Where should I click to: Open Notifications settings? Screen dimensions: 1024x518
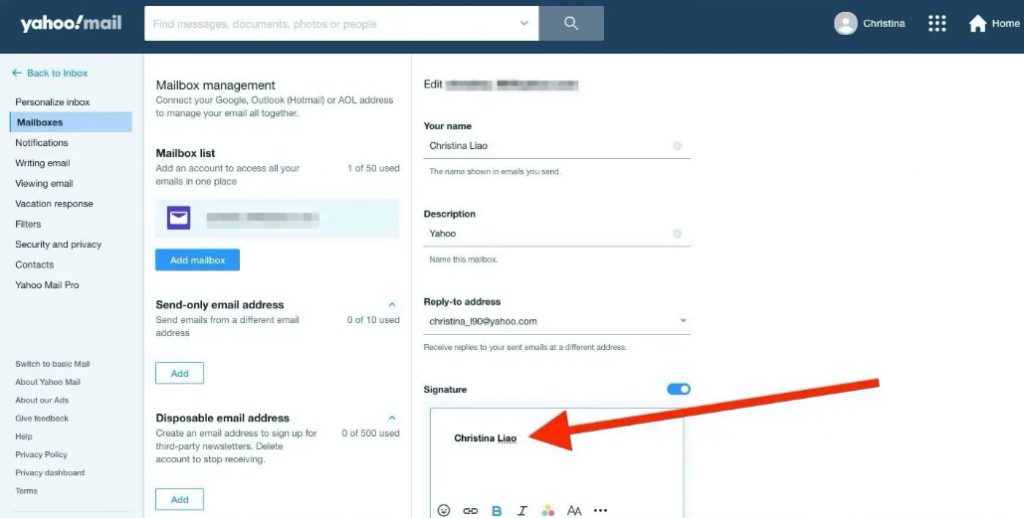coord(41,142)
